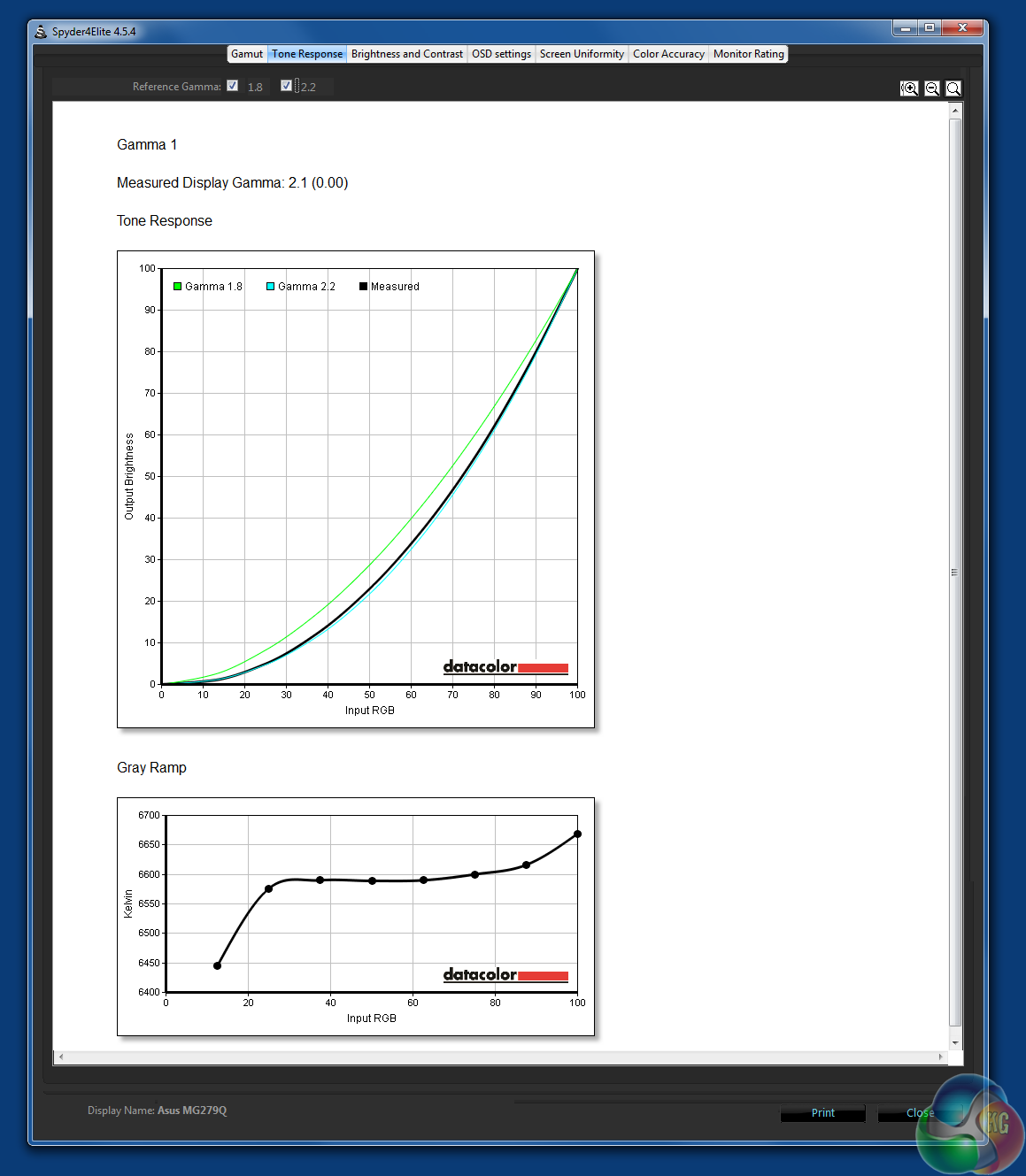Zoom out on the report view
Viewport: 1026px width, 1176px height.
[x=932, y=88]
